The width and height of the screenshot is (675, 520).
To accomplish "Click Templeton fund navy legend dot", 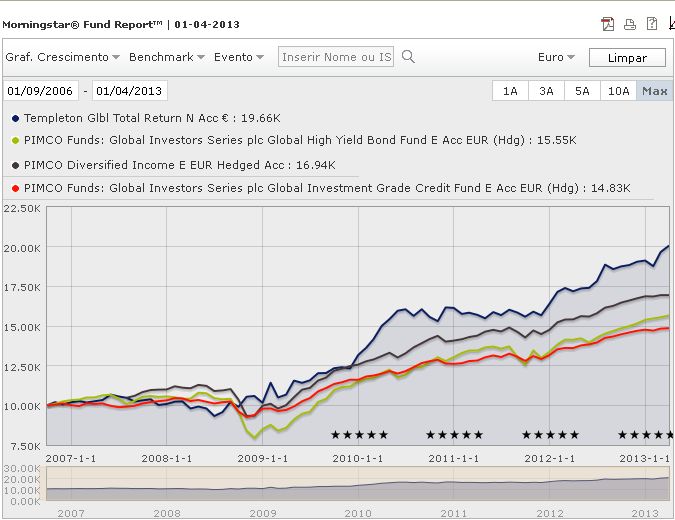I will tap(15, 118).
